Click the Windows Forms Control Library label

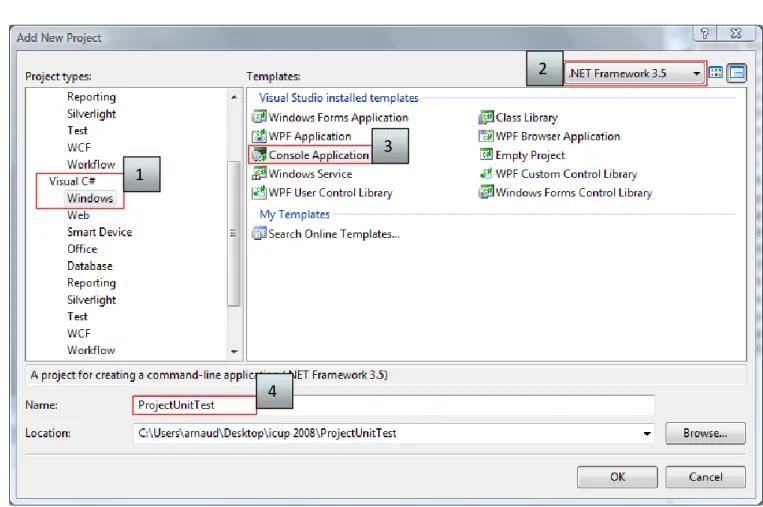click(574, 193)
